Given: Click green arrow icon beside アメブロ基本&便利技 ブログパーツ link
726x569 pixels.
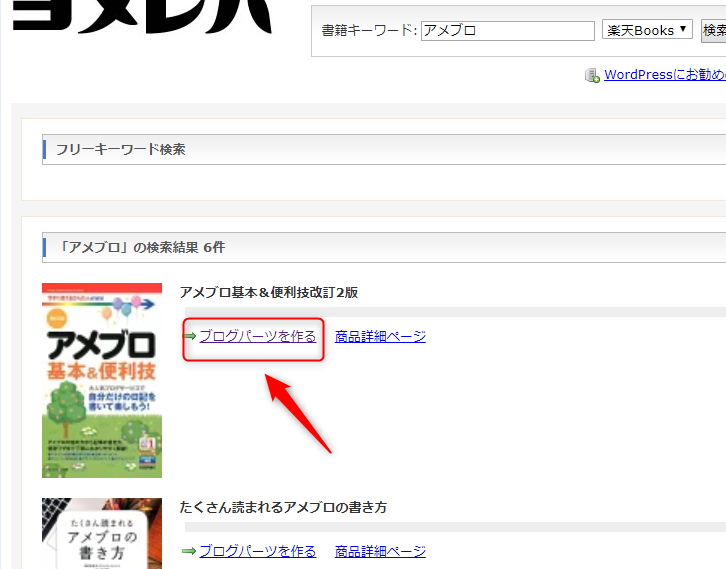Looking at the screenshot, I should coord(190,336).
